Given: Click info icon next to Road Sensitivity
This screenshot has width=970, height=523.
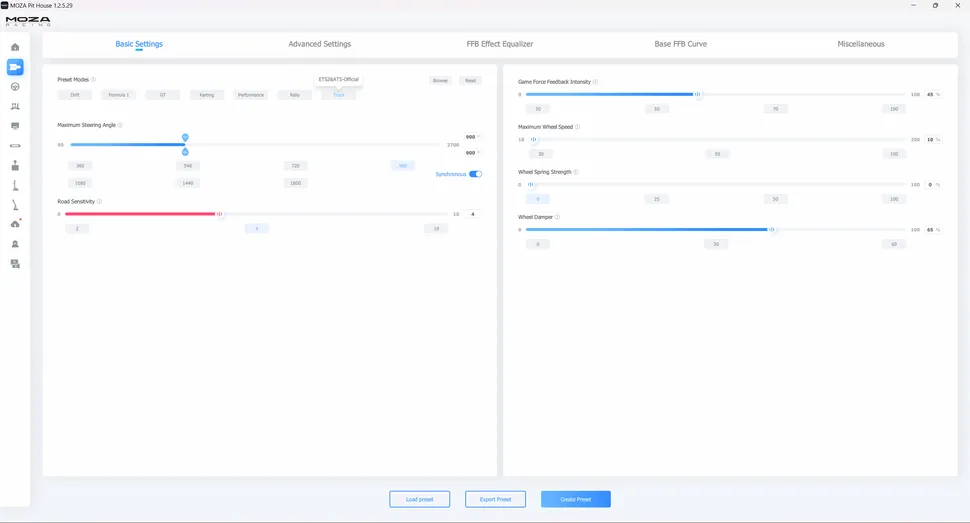Looking at the screenshot, I should 99,201.
